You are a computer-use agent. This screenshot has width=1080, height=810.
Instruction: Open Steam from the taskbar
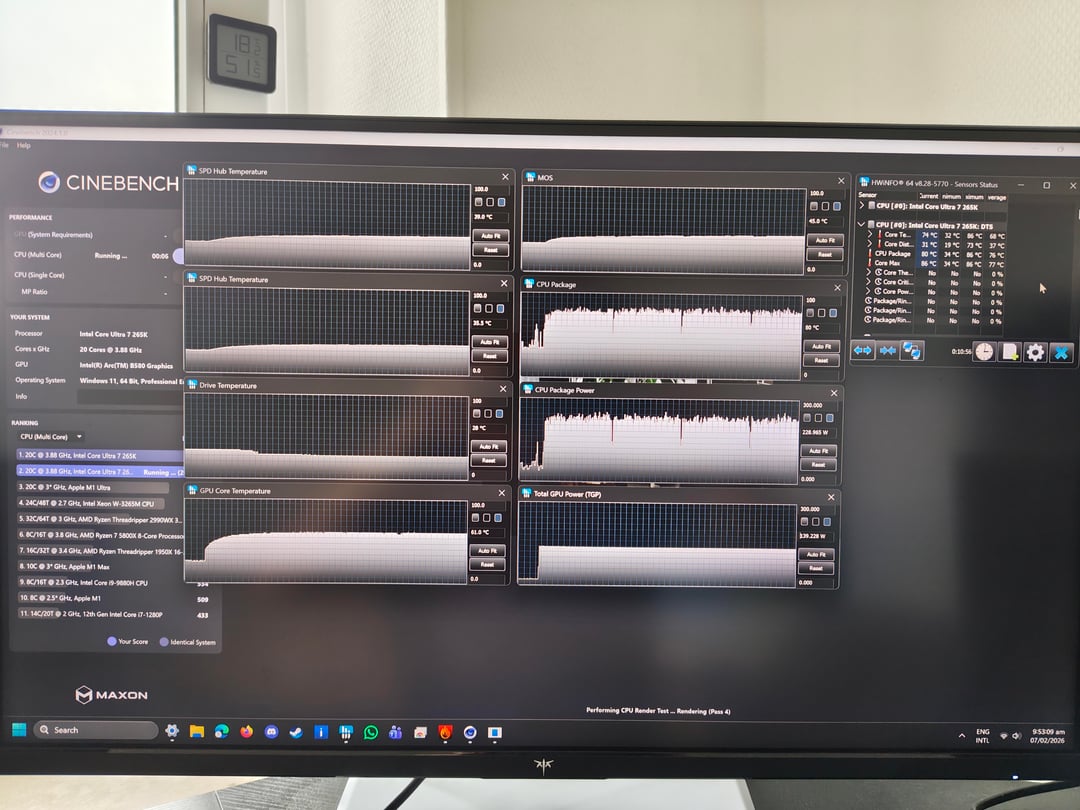pyautogui.click(x=295, y=732)
